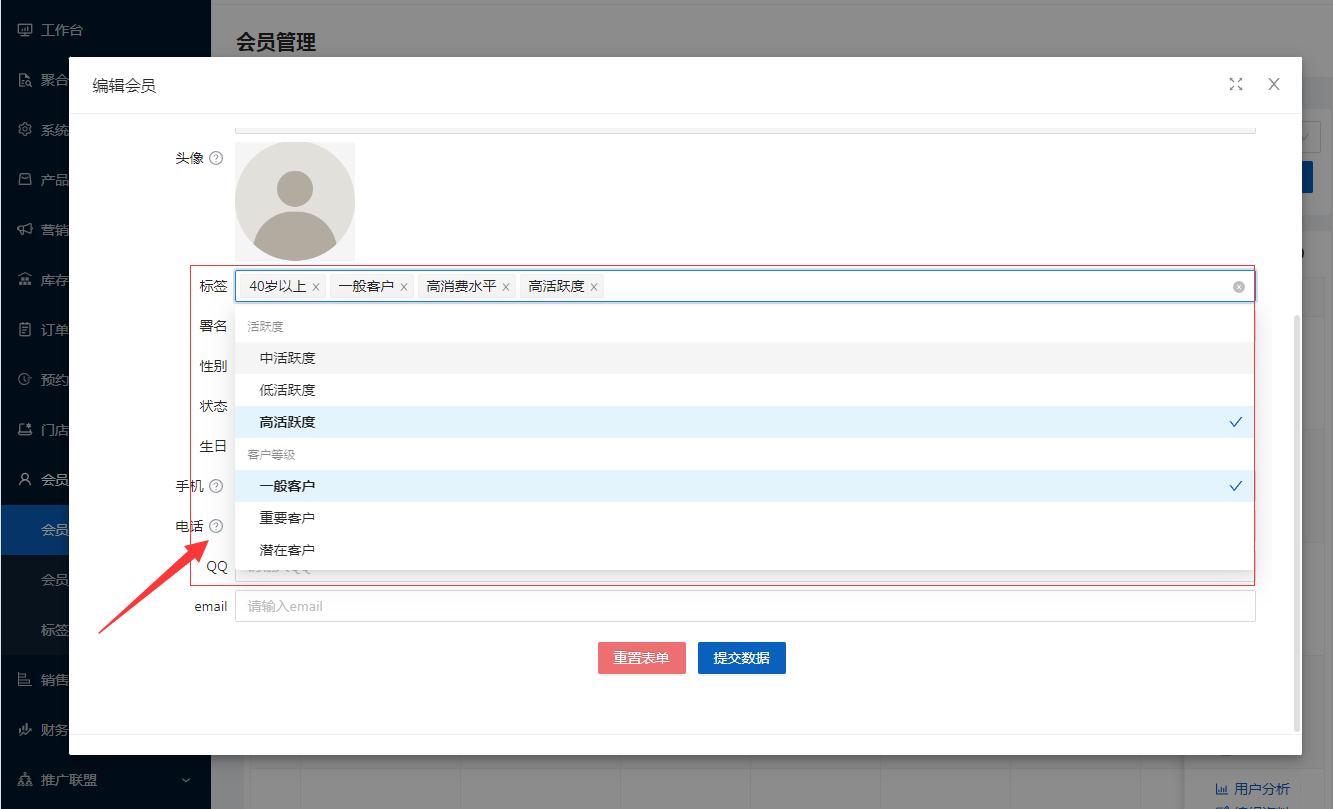Remove the 高消费水平 tag chip
Image resolution: width=1333 pixels, height=809 pixels.
point(506,287)
